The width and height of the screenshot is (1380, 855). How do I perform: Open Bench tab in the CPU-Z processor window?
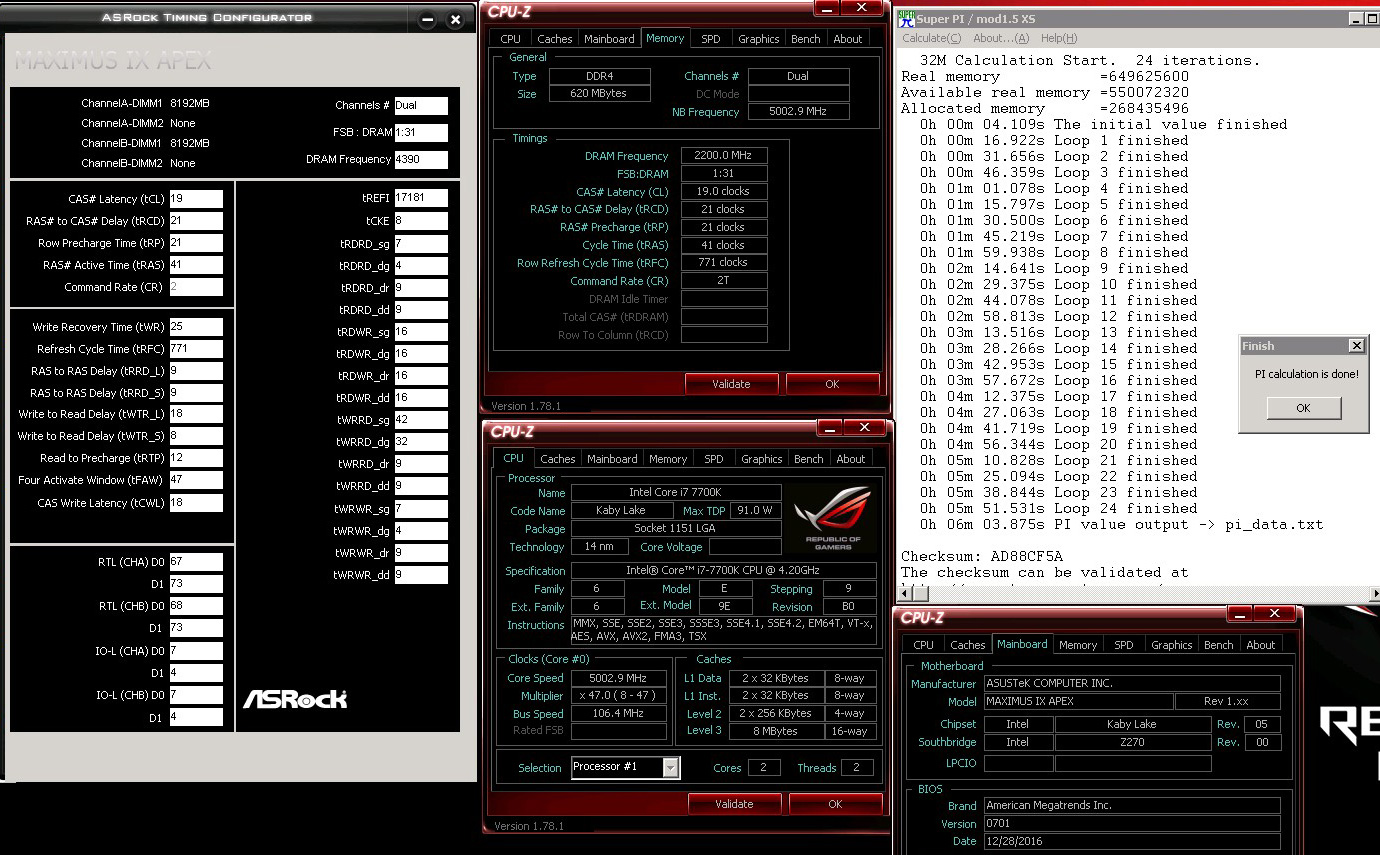point(808,459)
